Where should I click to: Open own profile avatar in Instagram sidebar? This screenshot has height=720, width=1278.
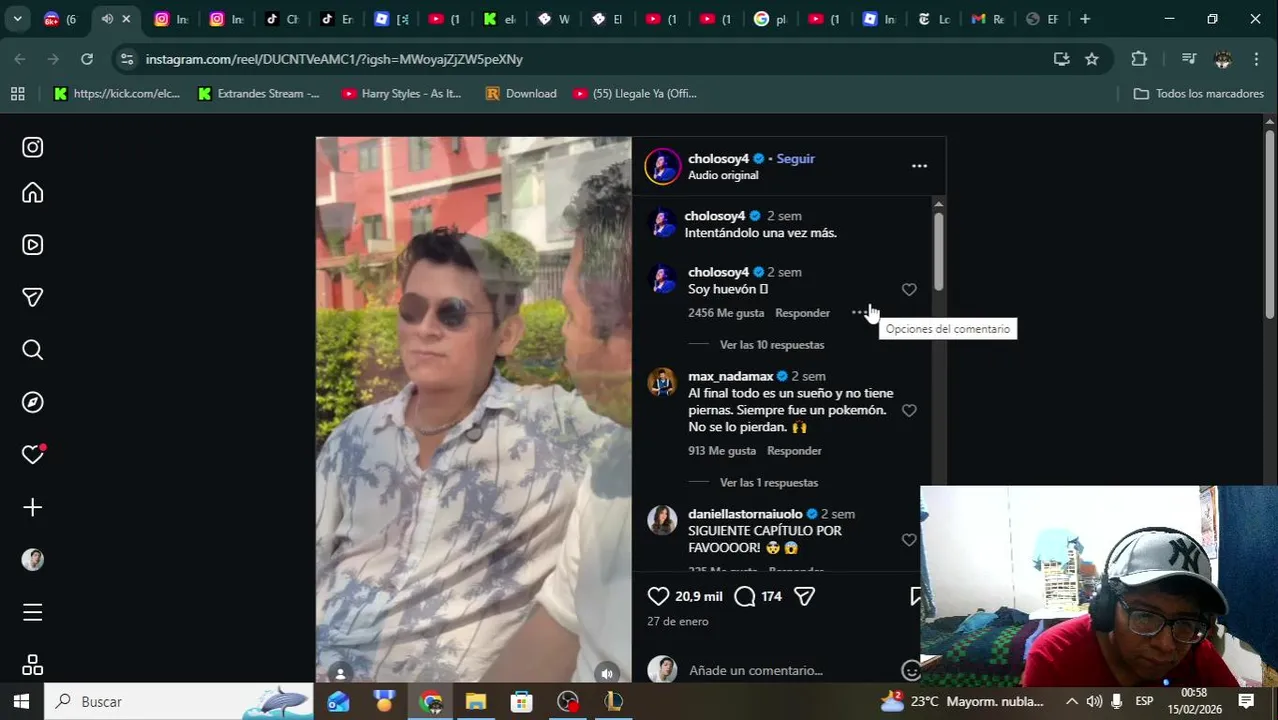tap(33, 560)
